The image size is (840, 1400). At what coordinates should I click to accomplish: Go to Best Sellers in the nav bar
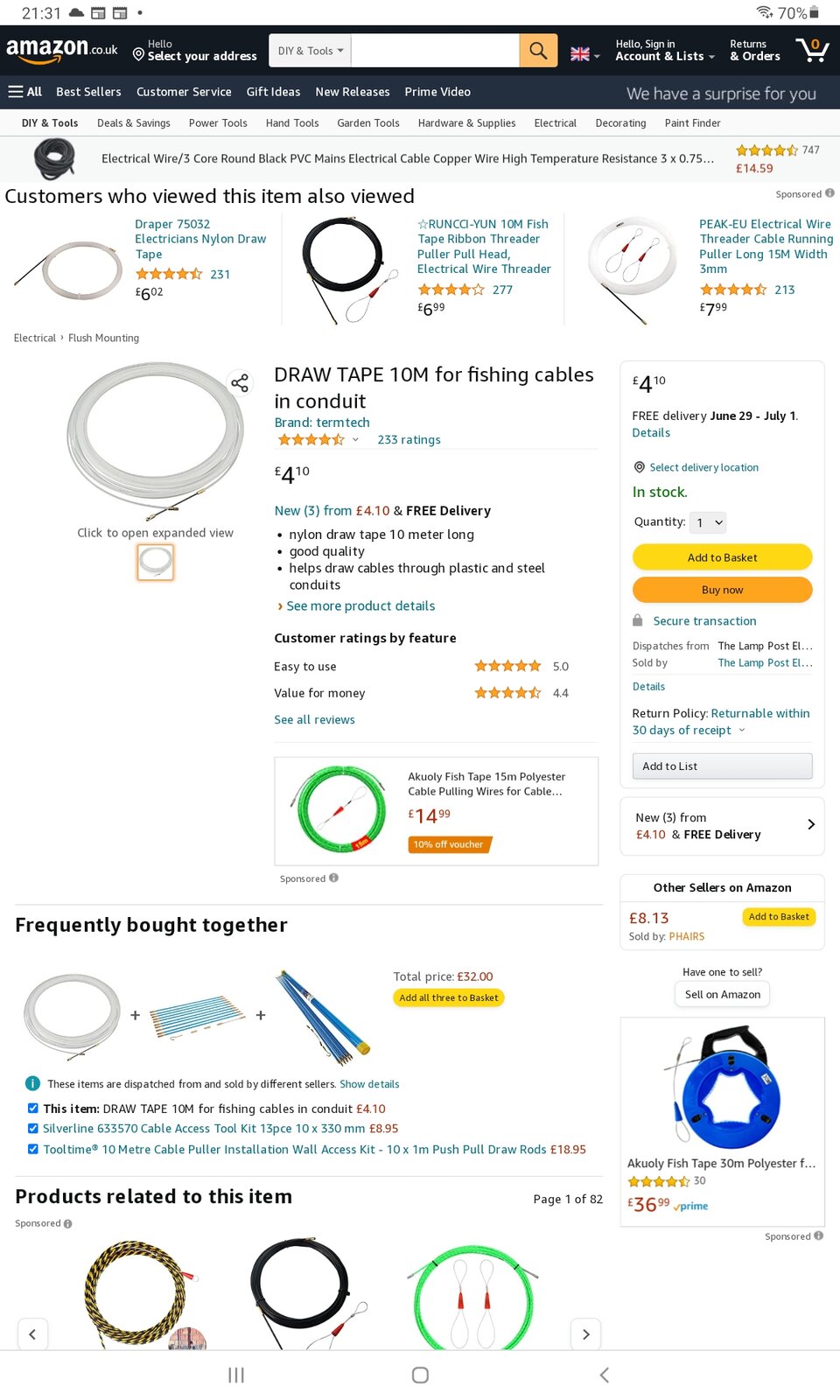[88, 92]
